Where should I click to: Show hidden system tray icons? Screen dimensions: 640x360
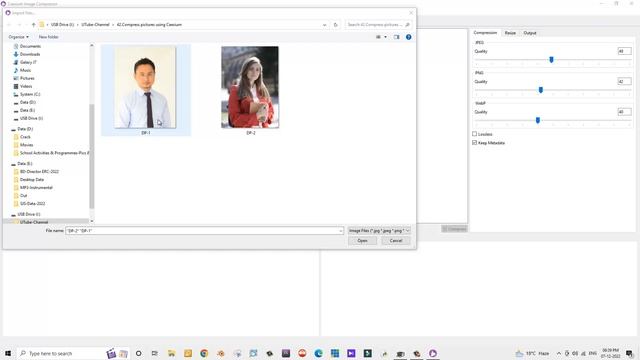click(559, 353)
